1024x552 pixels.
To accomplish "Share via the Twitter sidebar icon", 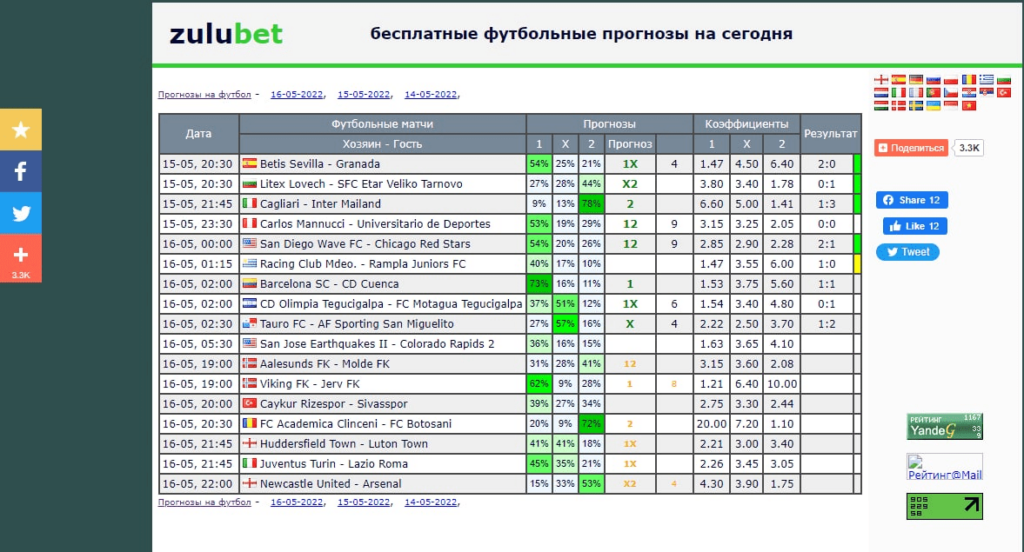I will pyautogui.click(x=21, y=213).
